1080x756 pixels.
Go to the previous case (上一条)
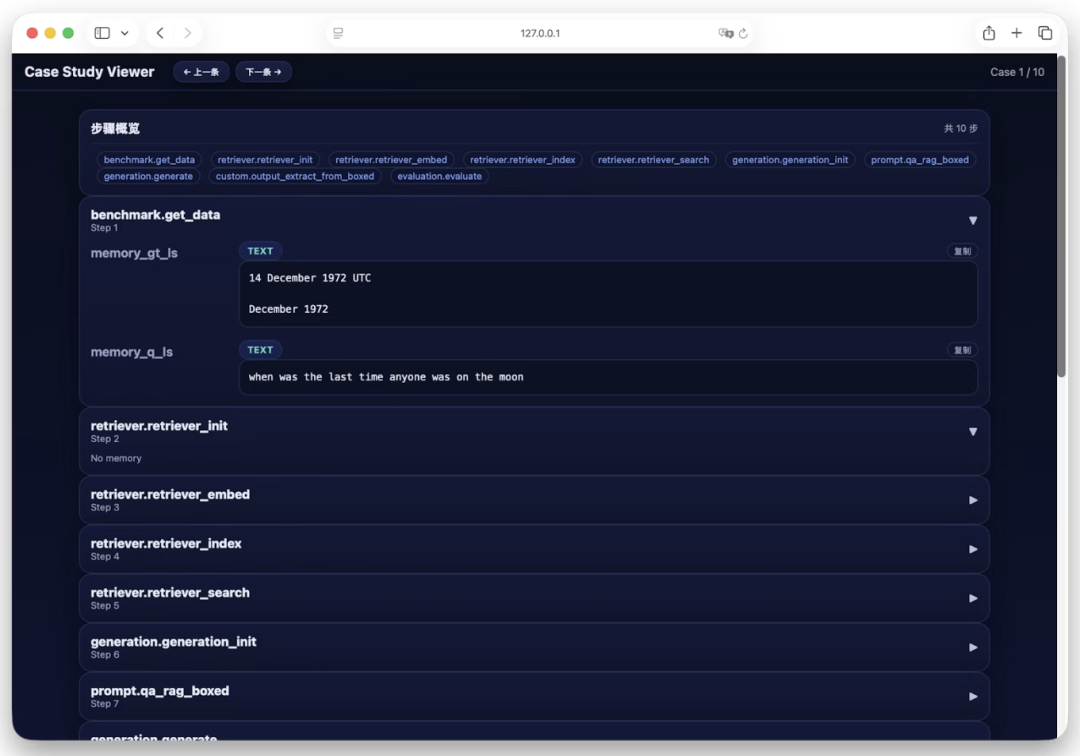(x=201, y=72)
